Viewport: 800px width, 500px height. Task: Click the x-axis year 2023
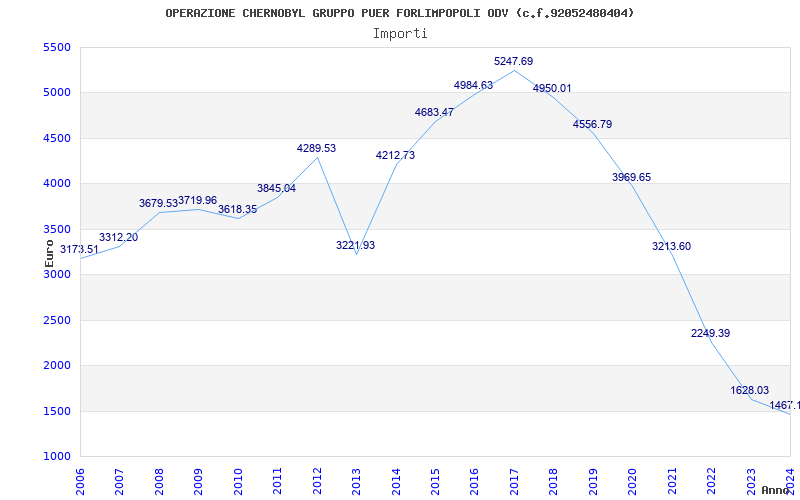(x=751, y=482)
